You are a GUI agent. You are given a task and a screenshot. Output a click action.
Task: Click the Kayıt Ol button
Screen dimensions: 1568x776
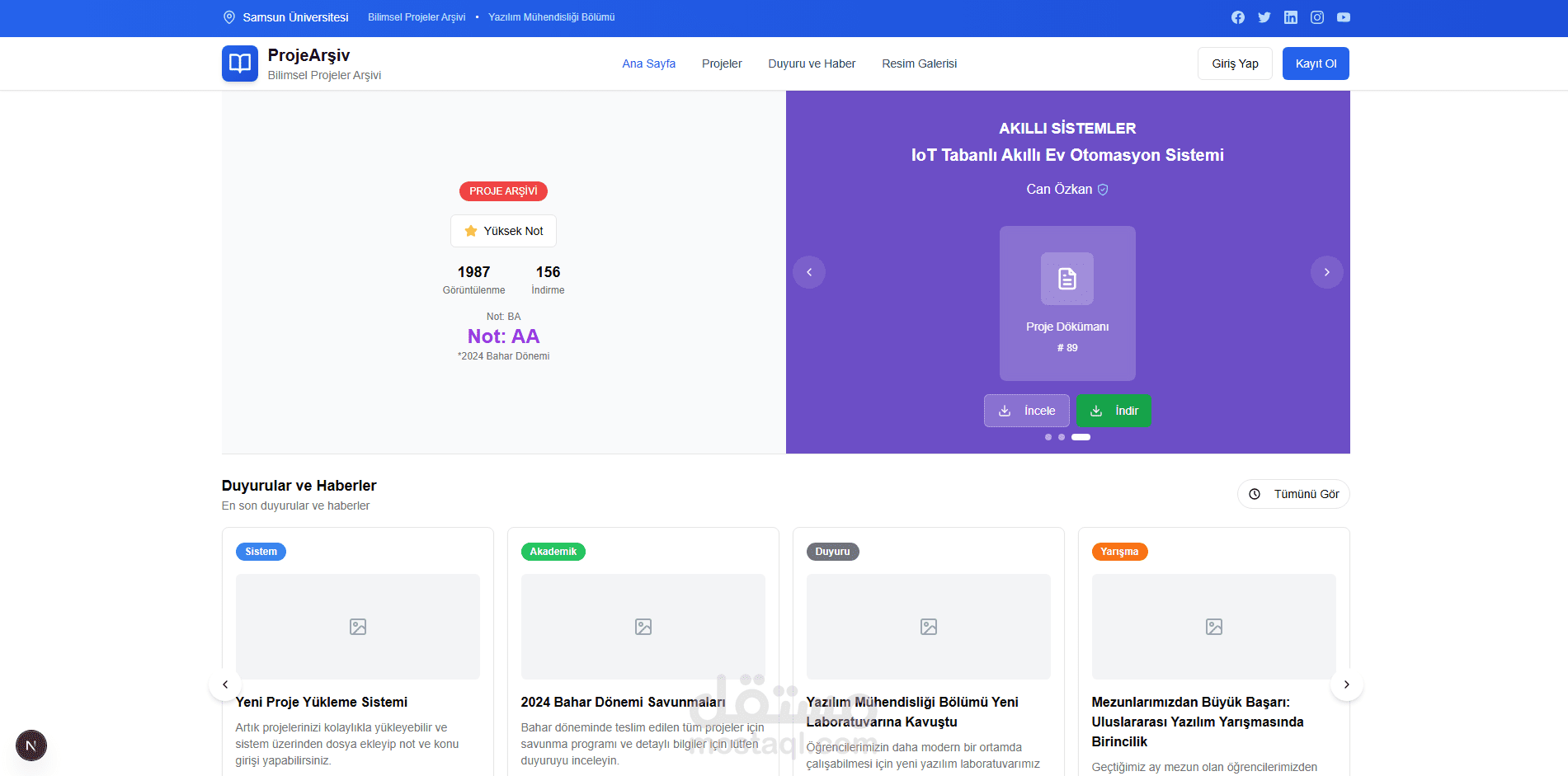point(1316,63)
